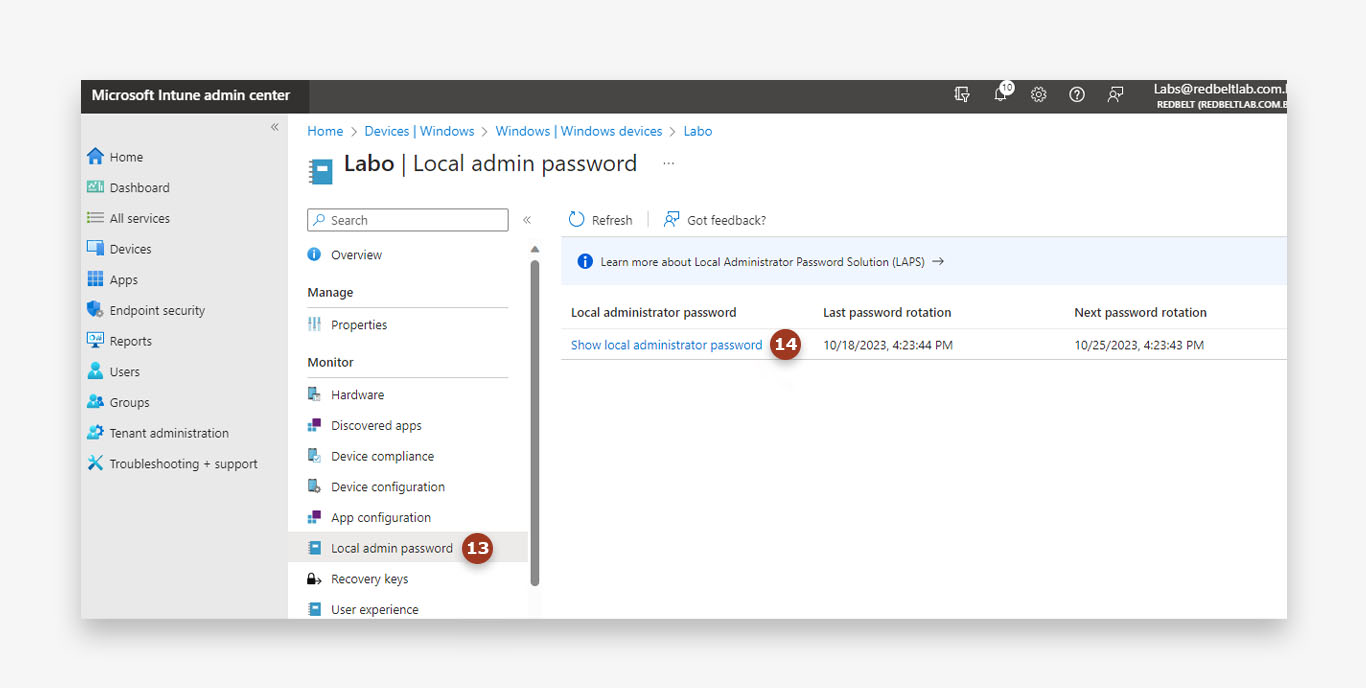Image resolution: width=1366 pixels, height=688 pixels.
Task: Open the more options ellipsis beside title
Action: (668, 163)
